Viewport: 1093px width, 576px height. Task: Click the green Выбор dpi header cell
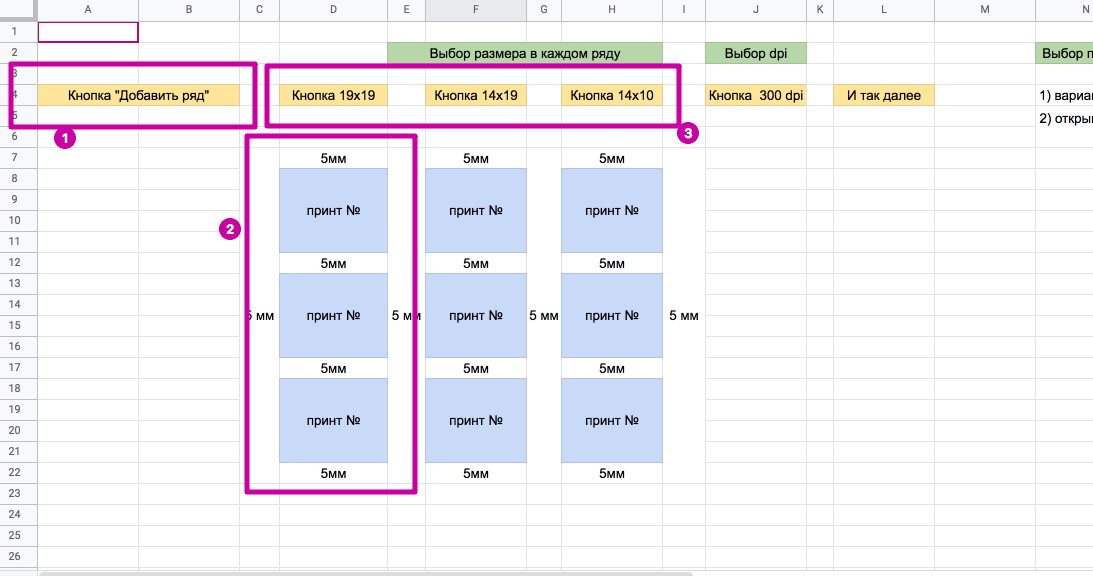click(755, 53)
